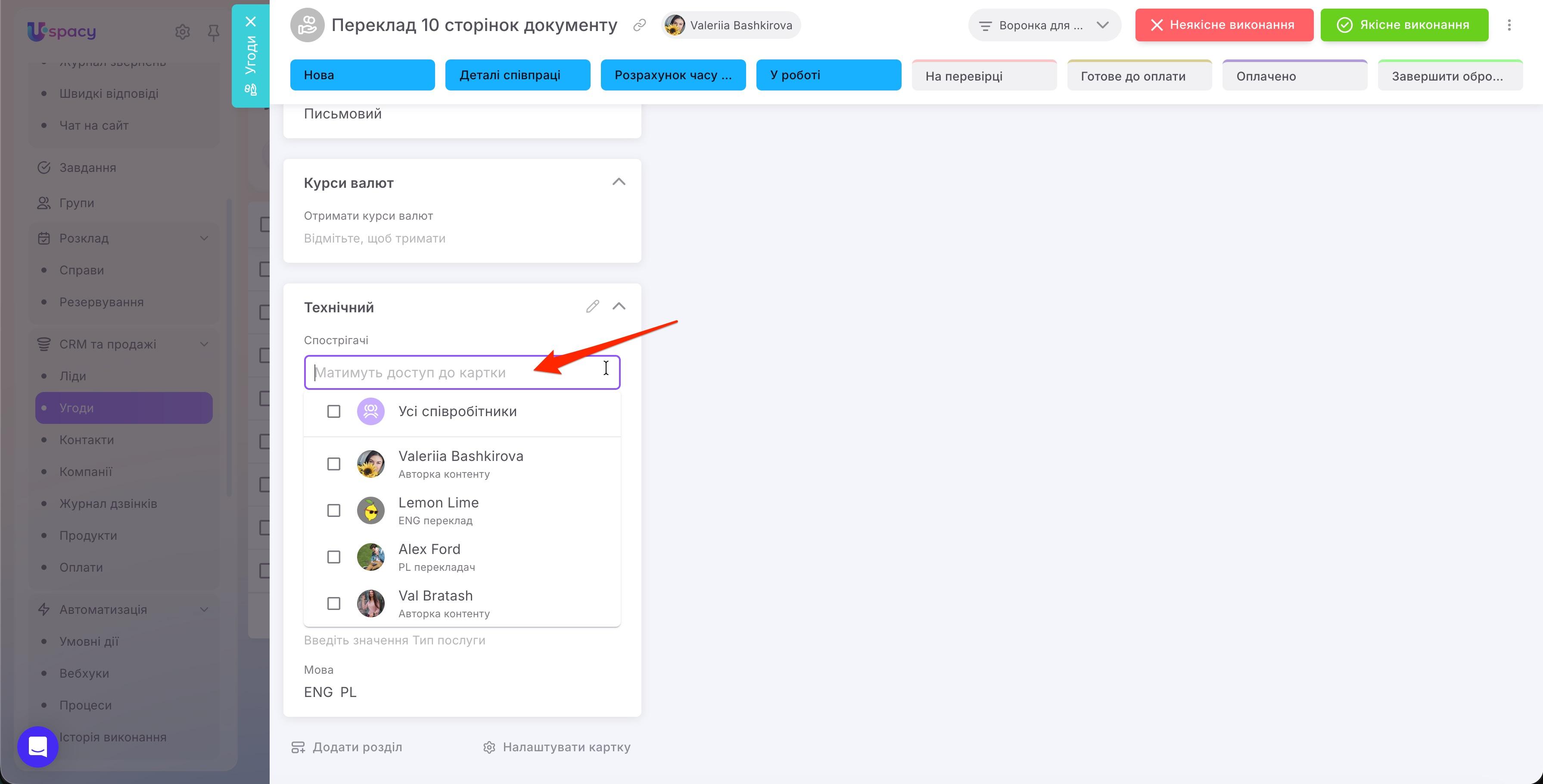Copy deal link via chain icon

tap(640, 25)
